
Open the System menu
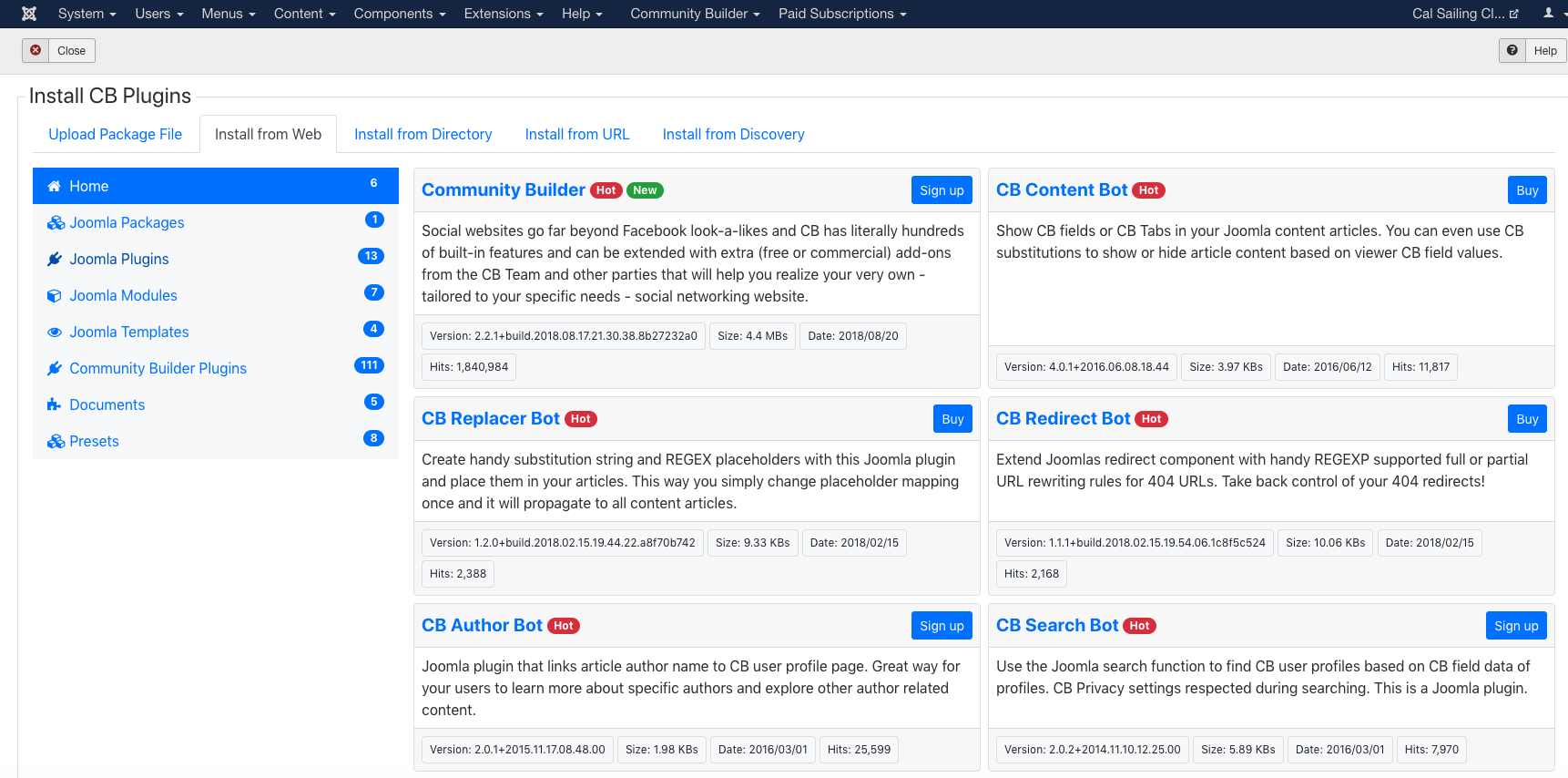[87, 14]
